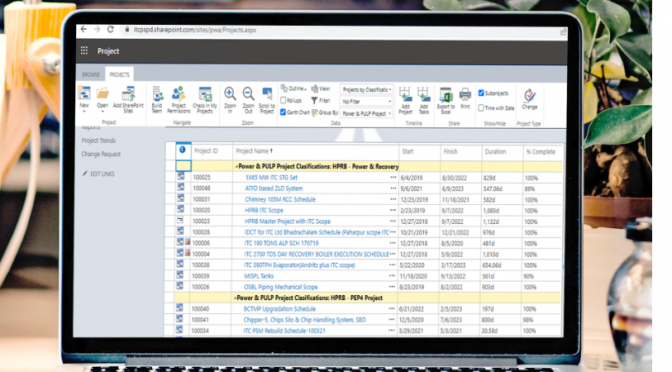The width and height of the screenshot is (672, 372).
Task: Click the Change project type icon
Action: point(530,95)
